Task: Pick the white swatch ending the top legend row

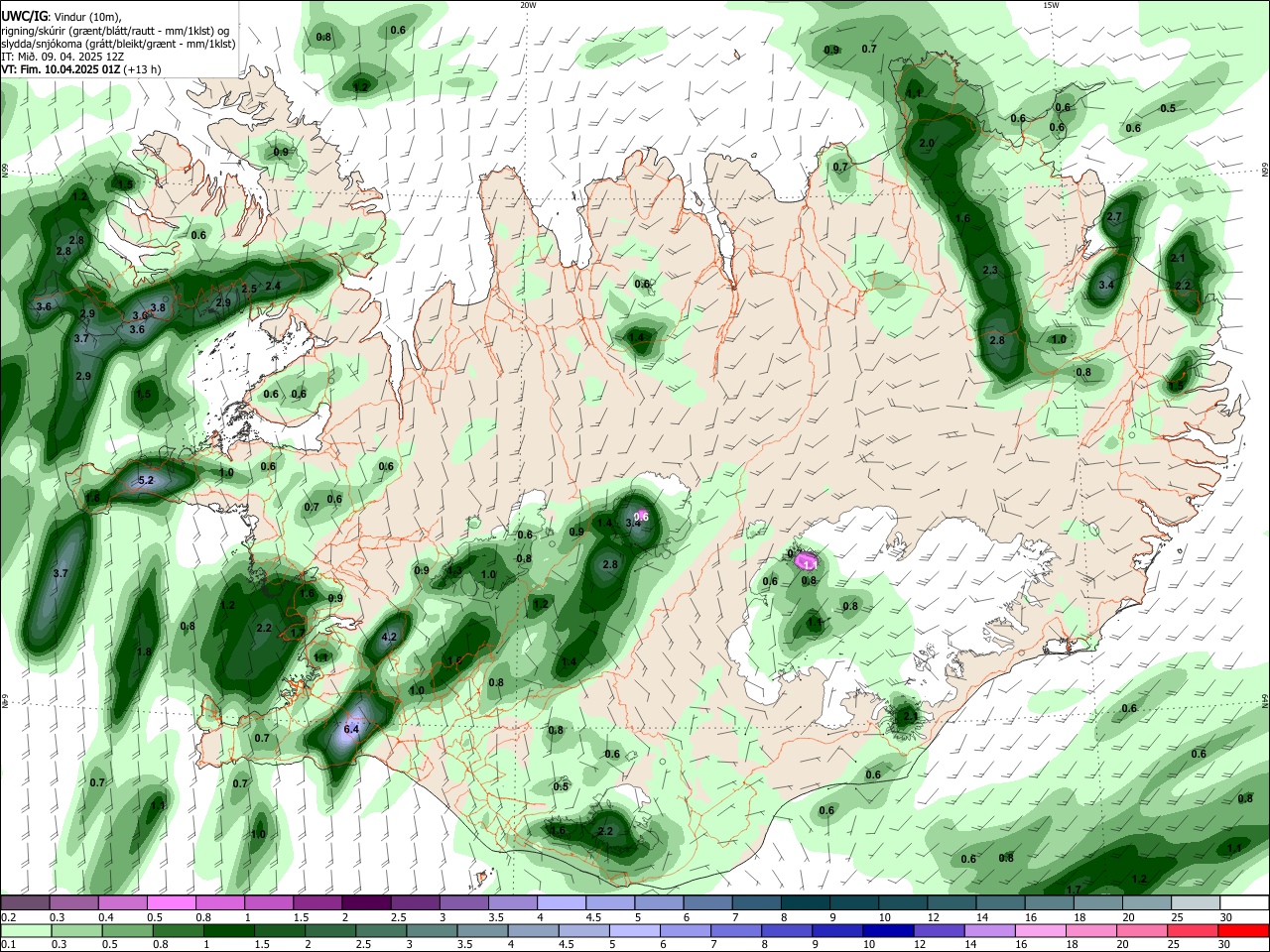Action: click(x=1242, y=903)
